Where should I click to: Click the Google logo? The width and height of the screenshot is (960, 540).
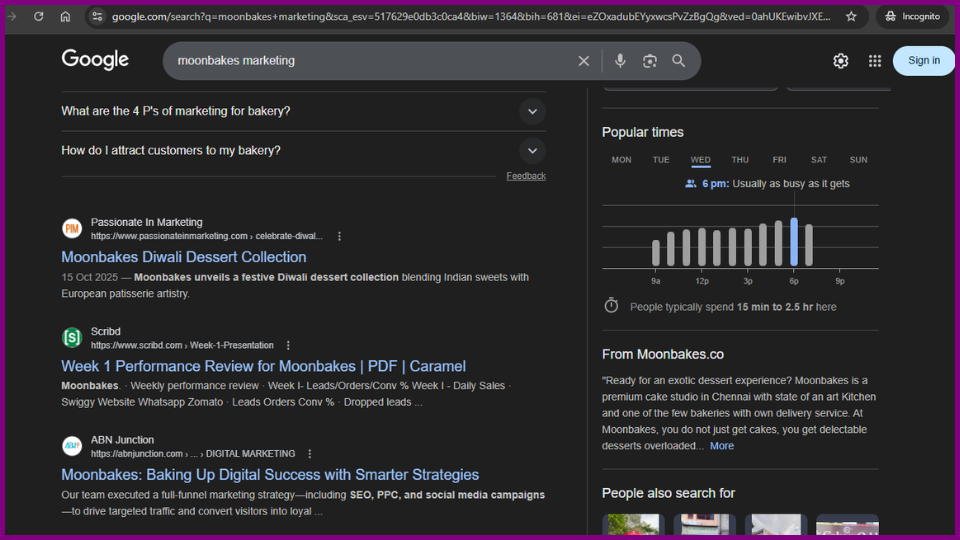(x=95, y=59)
